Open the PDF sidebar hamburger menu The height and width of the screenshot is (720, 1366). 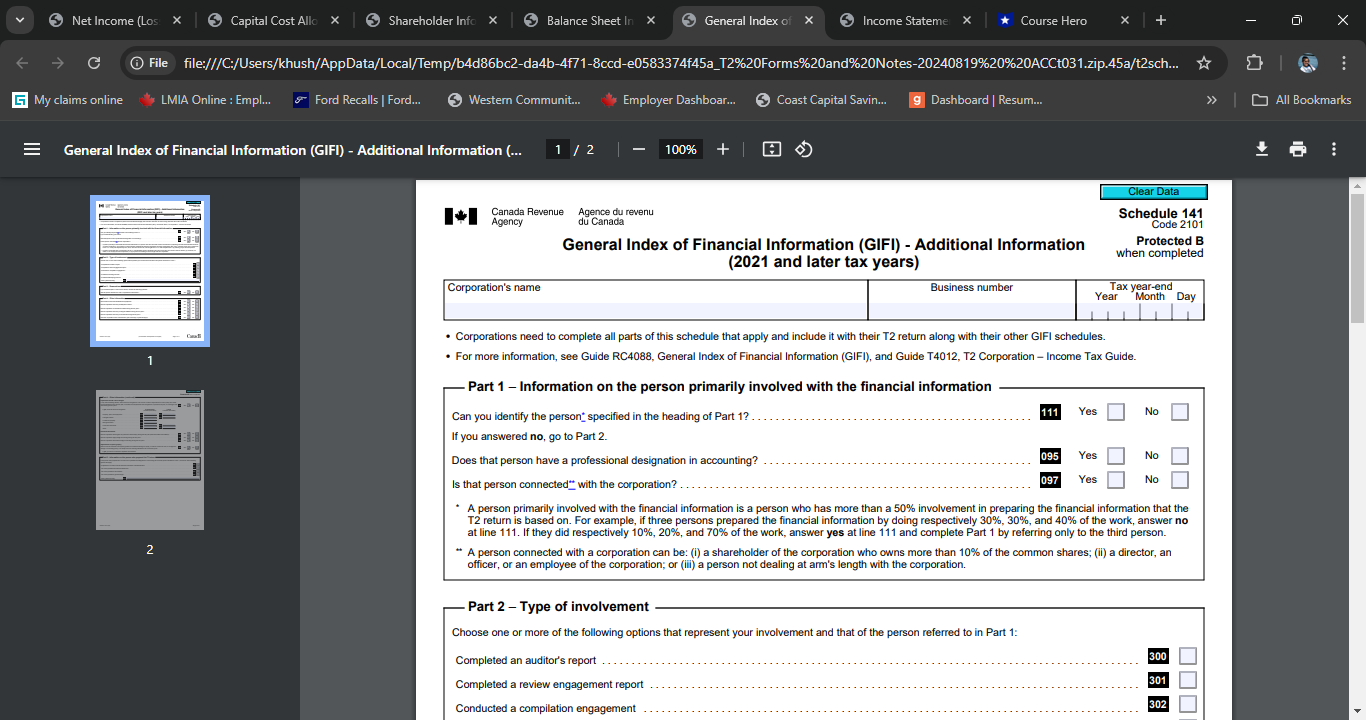coord(32,148)
